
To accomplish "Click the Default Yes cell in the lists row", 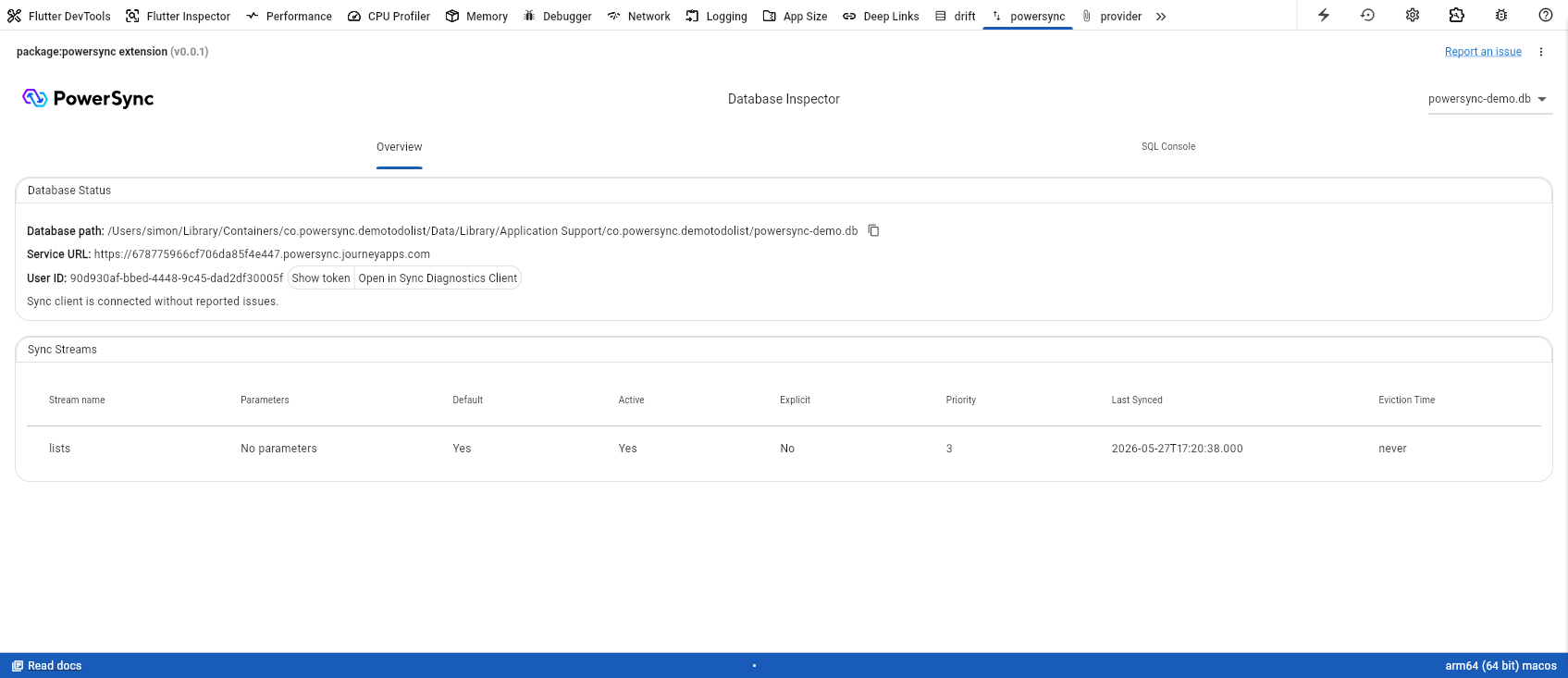I will click(x=462, y=449).
